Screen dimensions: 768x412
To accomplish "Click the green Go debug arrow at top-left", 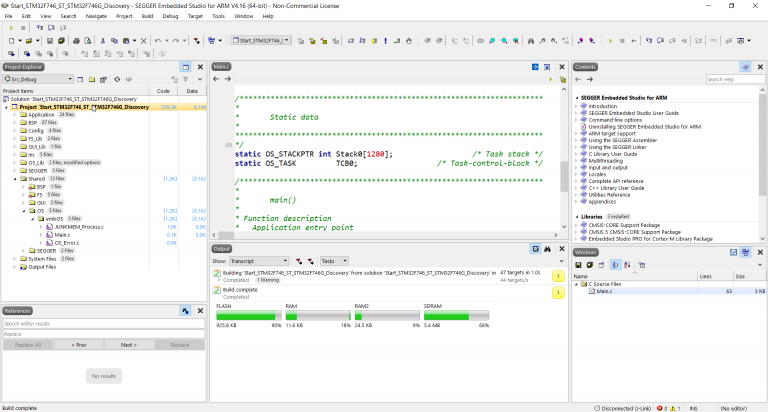I will point(9,28).
